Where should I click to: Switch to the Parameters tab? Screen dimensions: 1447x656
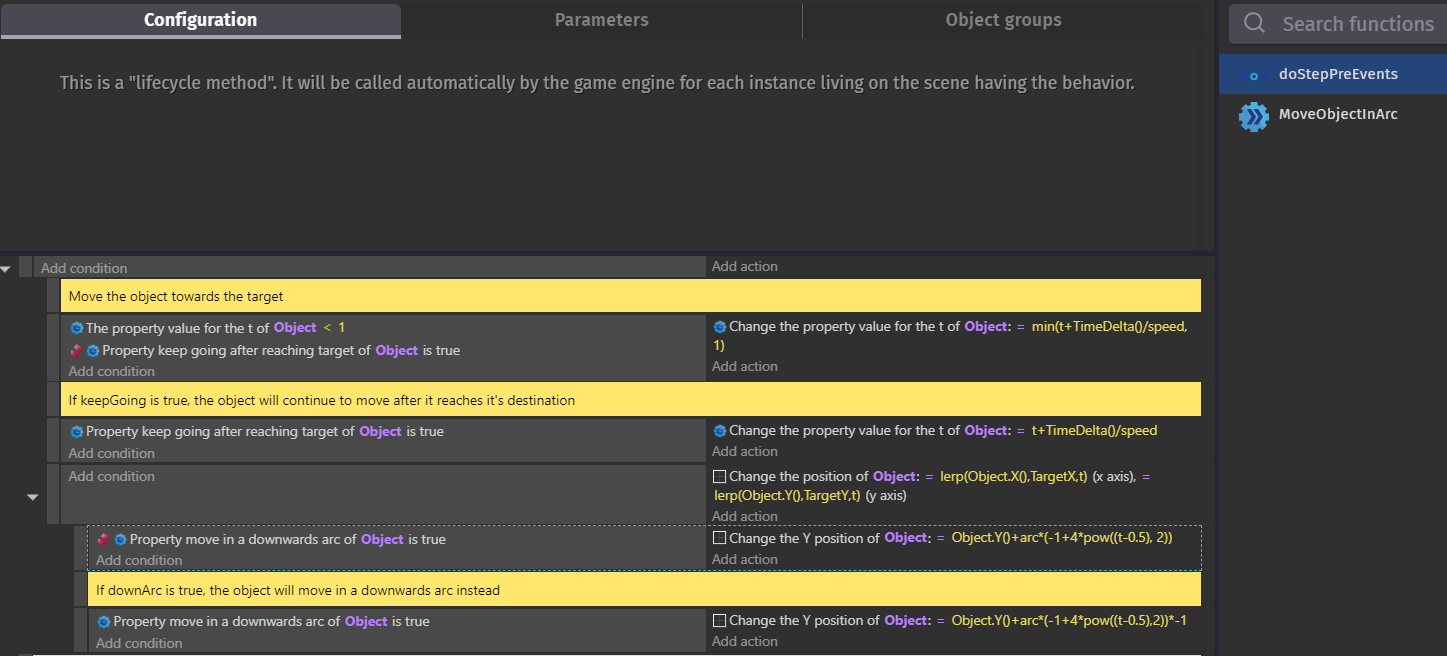pos(601,20)
